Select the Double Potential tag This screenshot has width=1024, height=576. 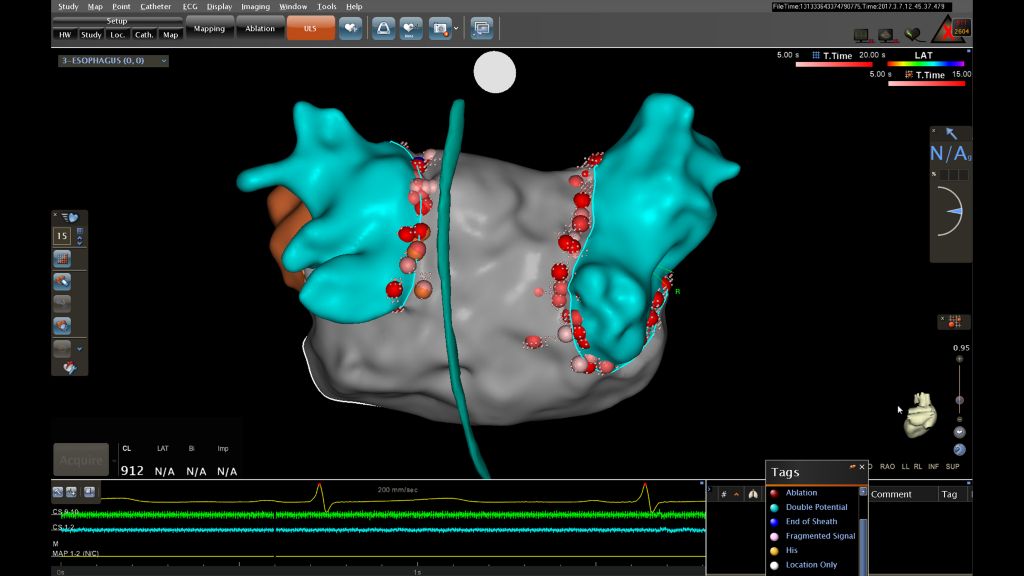[816, 507]
